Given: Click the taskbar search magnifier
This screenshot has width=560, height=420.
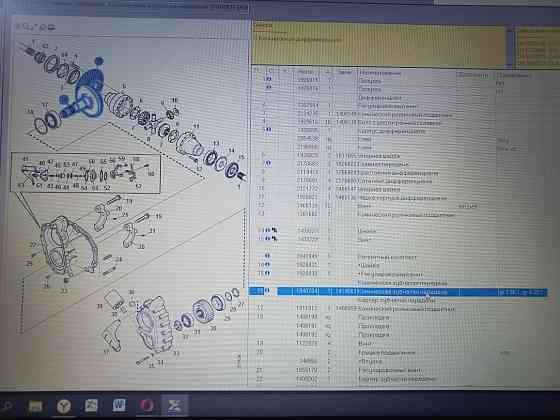Looking at the screenshot, I should (7, 406).
